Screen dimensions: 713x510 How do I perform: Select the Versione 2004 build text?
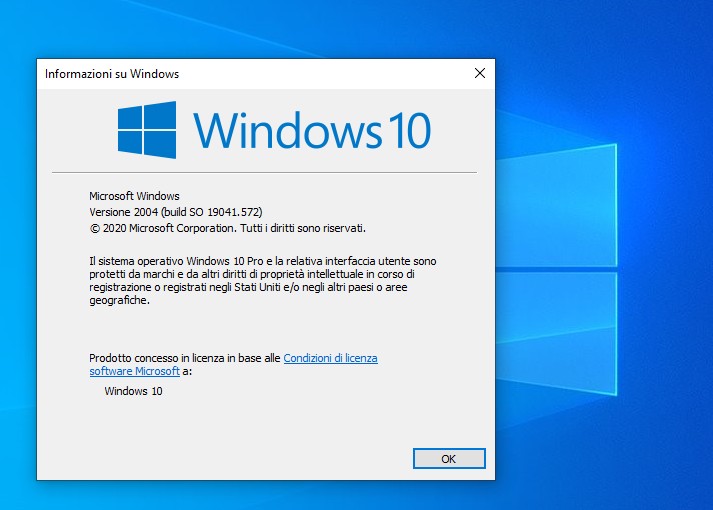(x=176, y=212)
